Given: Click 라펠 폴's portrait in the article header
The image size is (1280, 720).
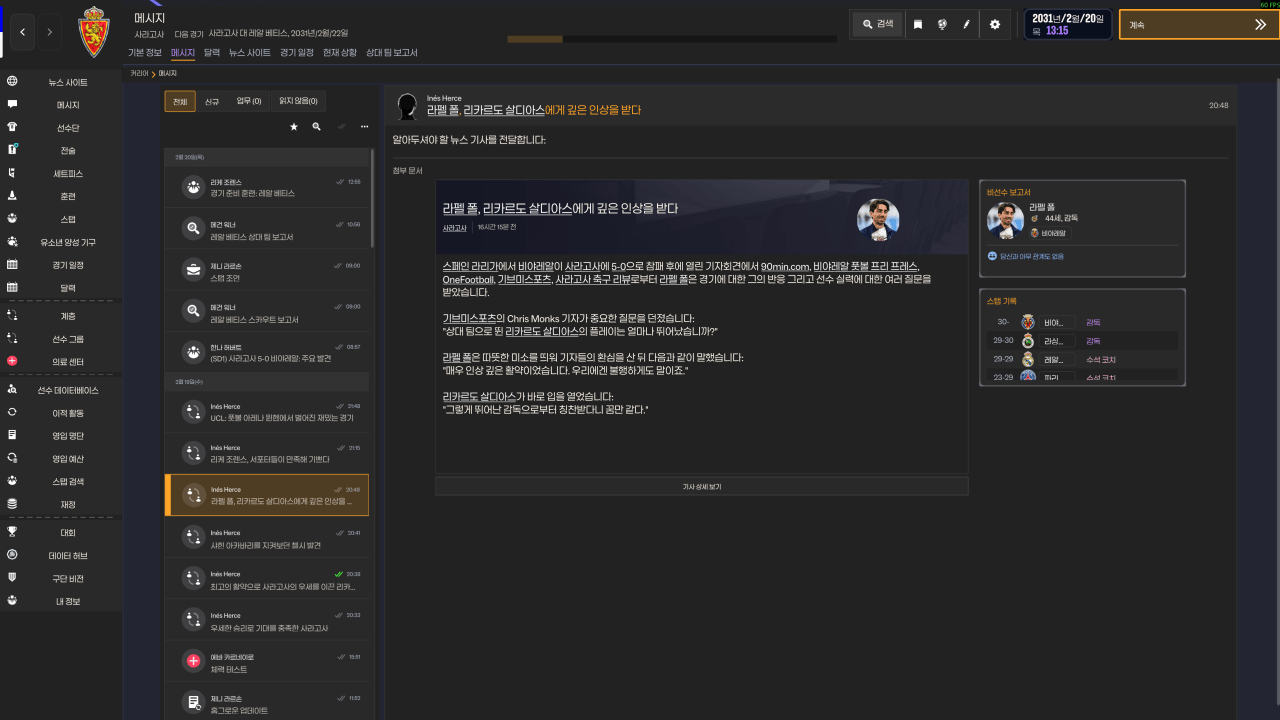Looking at the screenshot, I should pos(878,220).
